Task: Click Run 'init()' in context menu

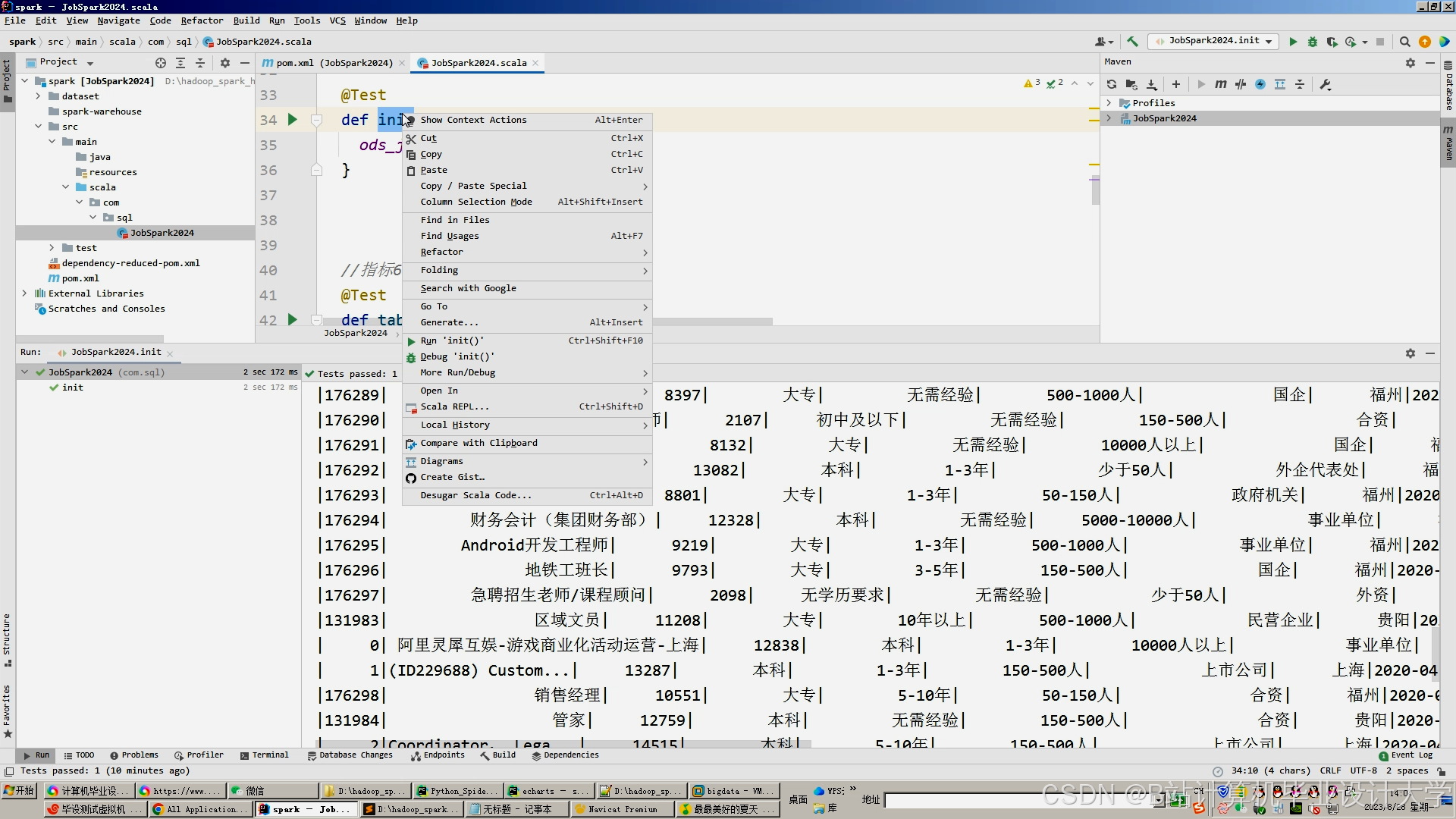Action: click(452, 340)
